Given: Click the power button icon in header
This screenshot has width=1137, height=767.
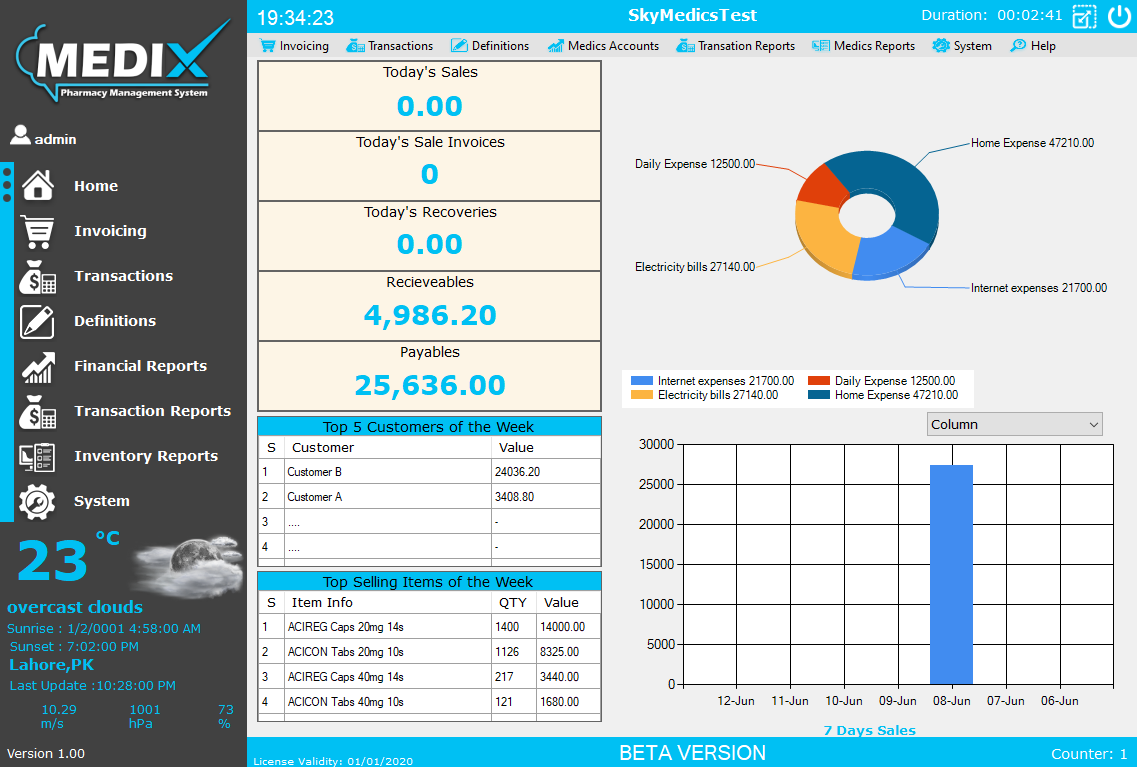Looking at the screenshot, I should (1119, 16).
